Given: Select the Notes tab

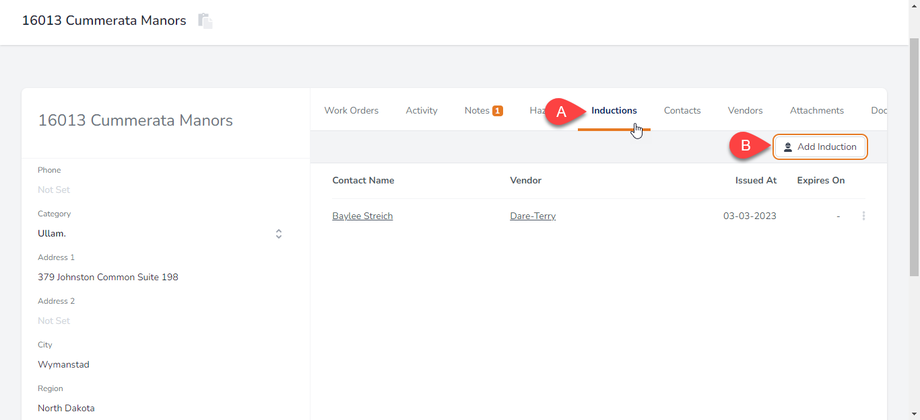Looking at the screenshot, I should click(476, 111).
